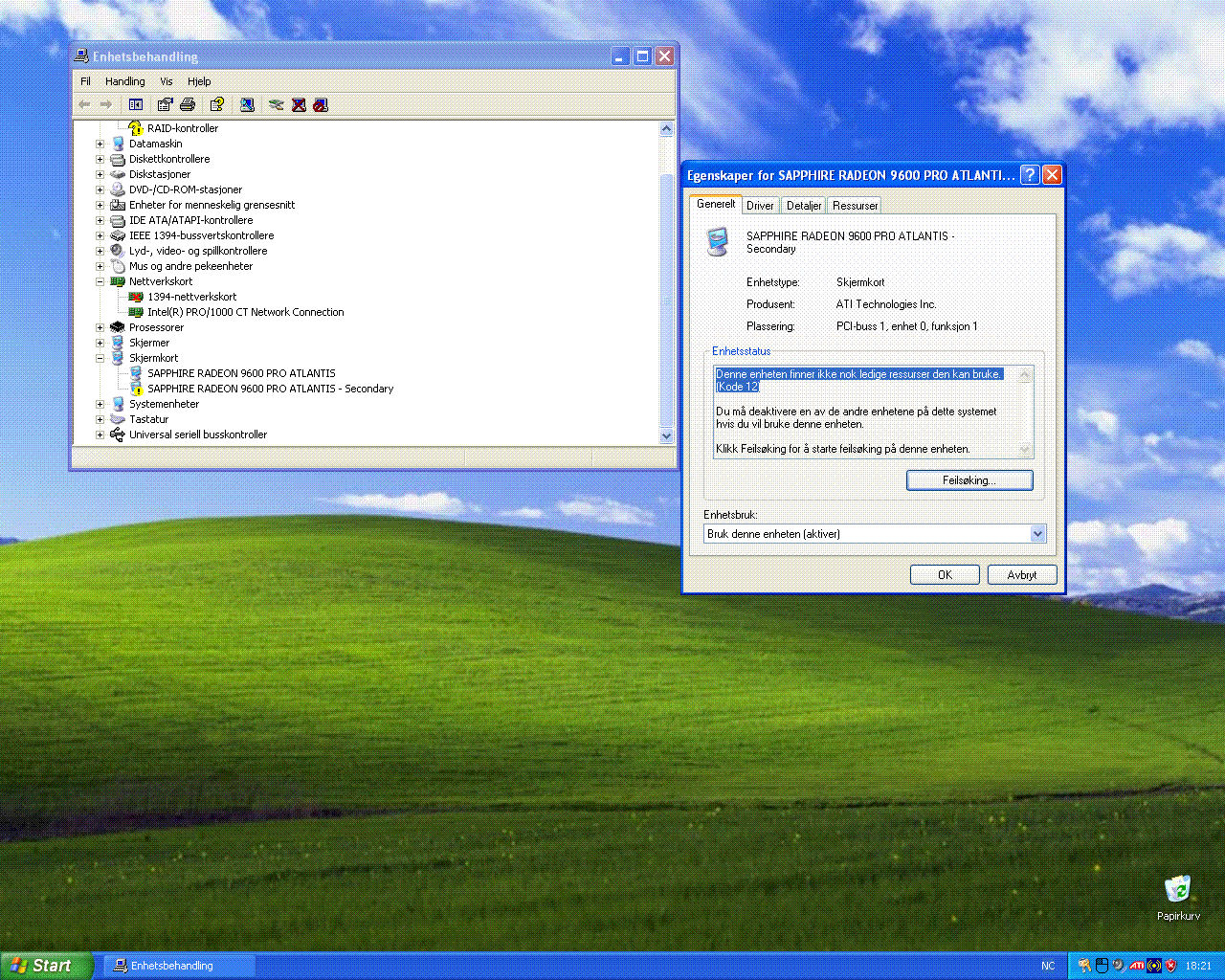Click the uninstall device icon with red X
This screenshot has width=1225, height=980.
[299, 105]
